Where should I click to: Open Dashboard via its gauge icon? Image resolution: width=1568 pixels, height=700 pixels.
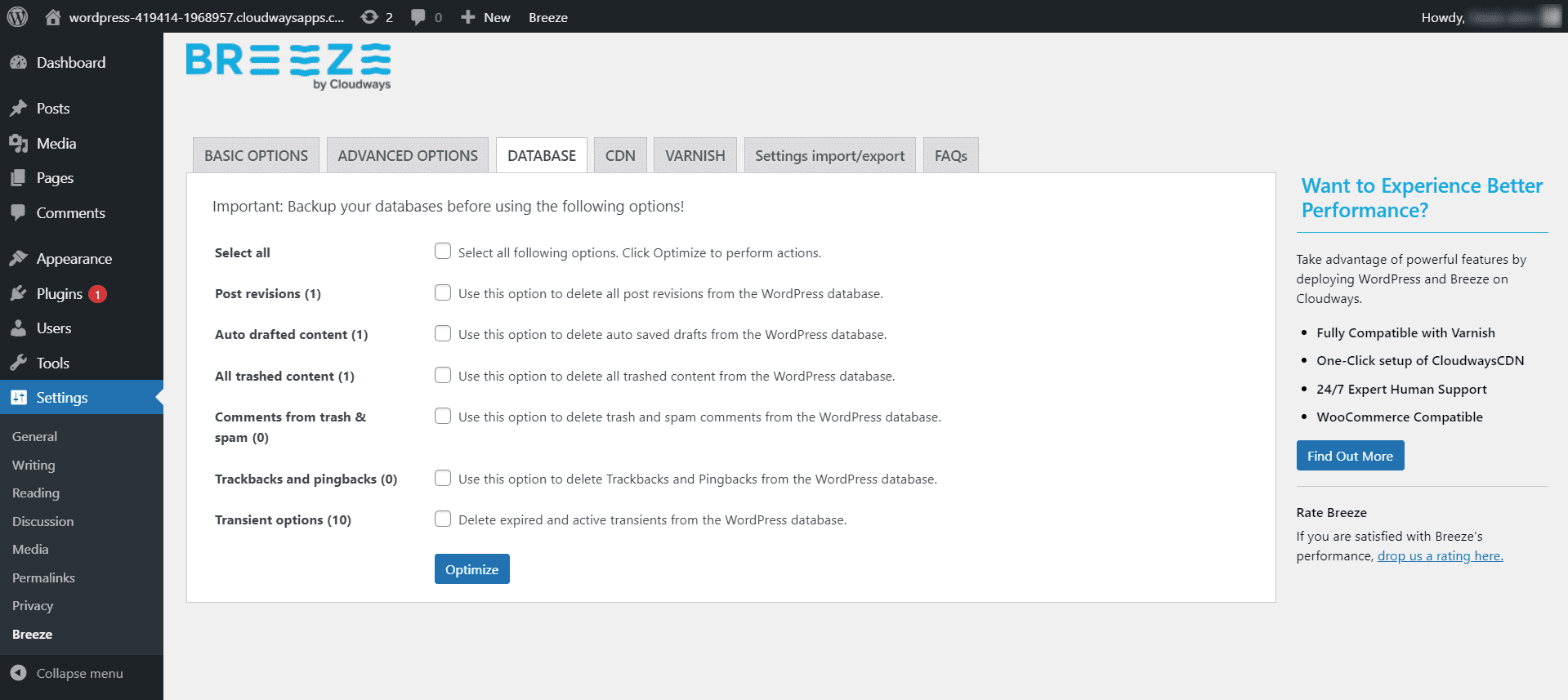click(x=19, y=63)
